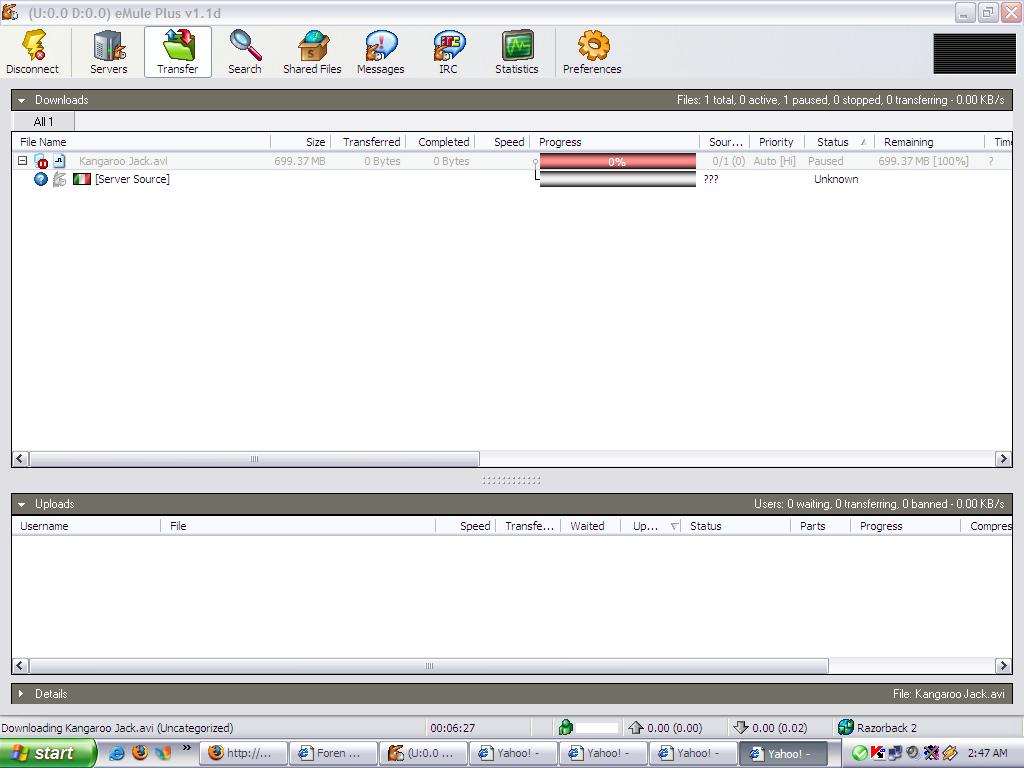
Task: Click the file type icon of Kangaroo Jack.avi
Action: pyautogui.click(x=59, y=161)
